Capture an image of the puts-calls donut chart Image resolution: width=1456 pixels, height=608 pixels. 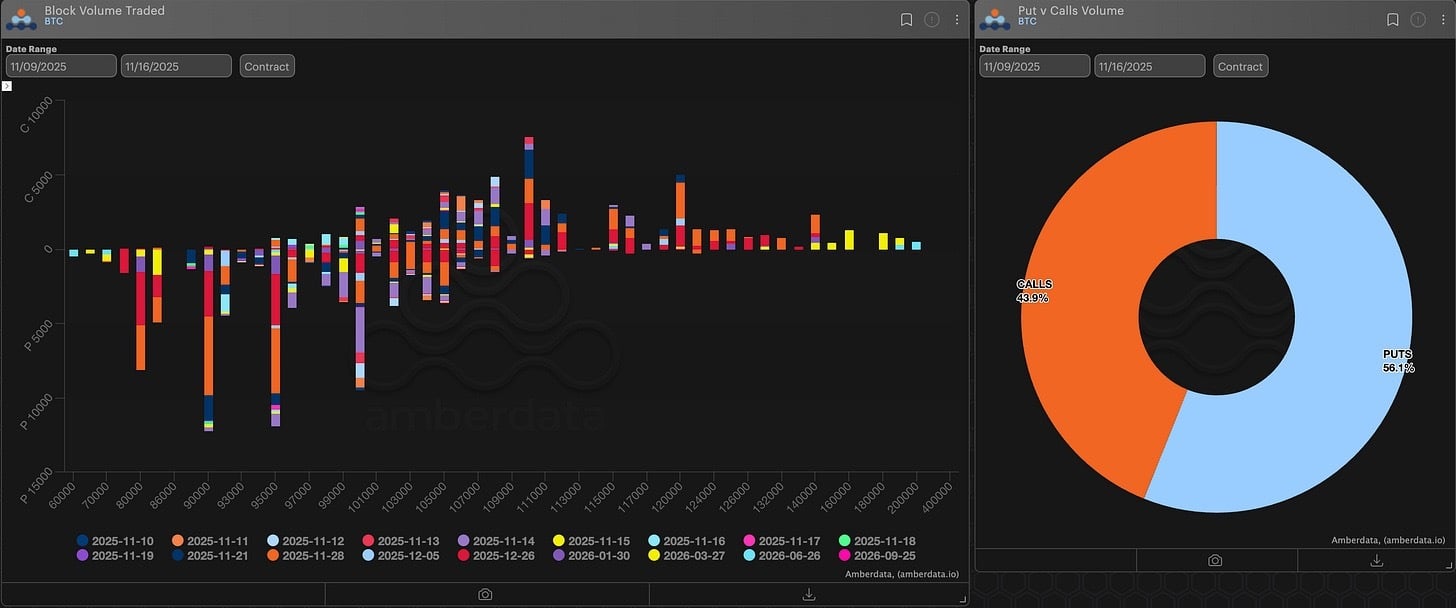point(1216,560)
